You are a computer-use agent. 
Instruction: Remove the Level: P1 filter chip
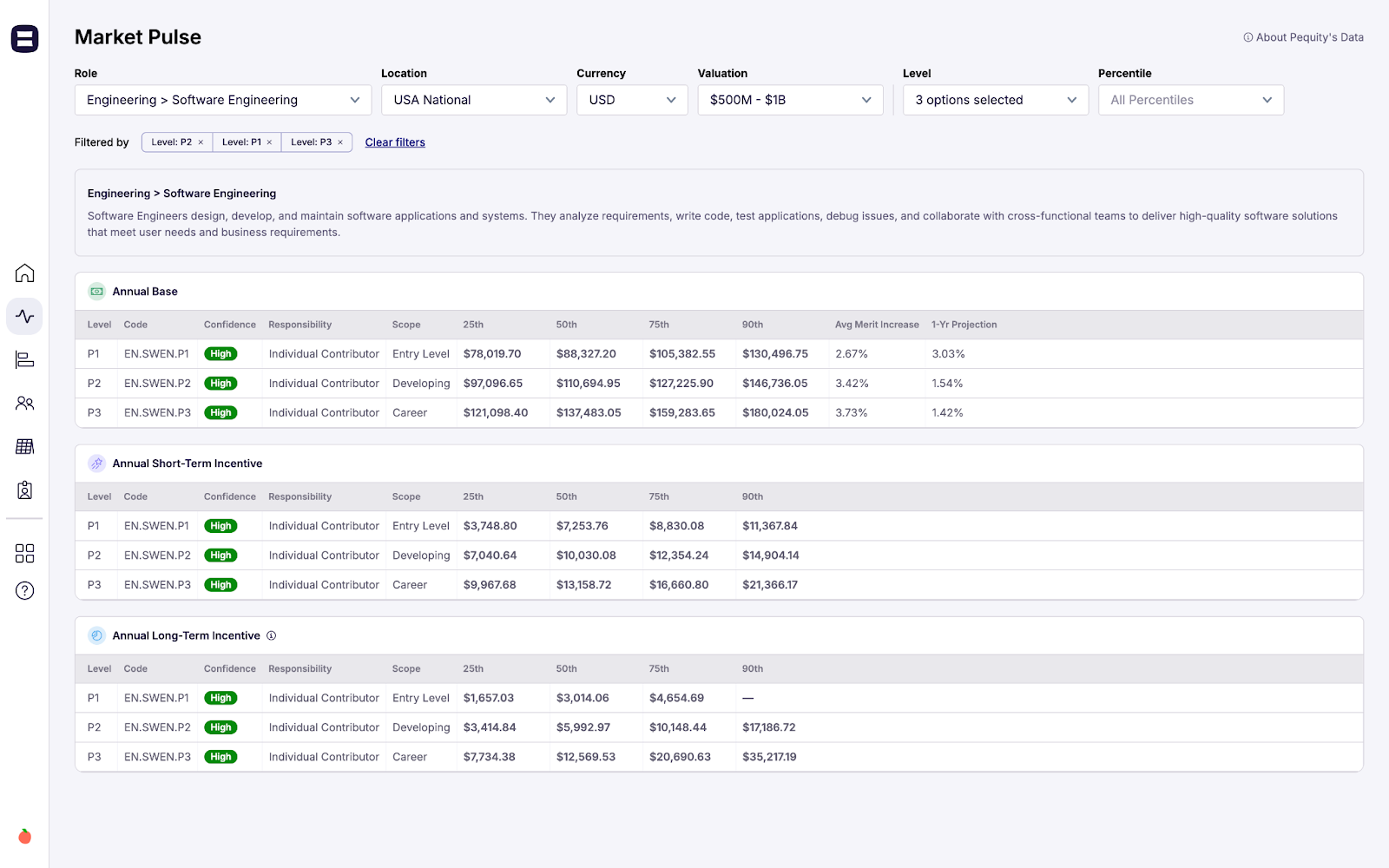coord(269,142)
